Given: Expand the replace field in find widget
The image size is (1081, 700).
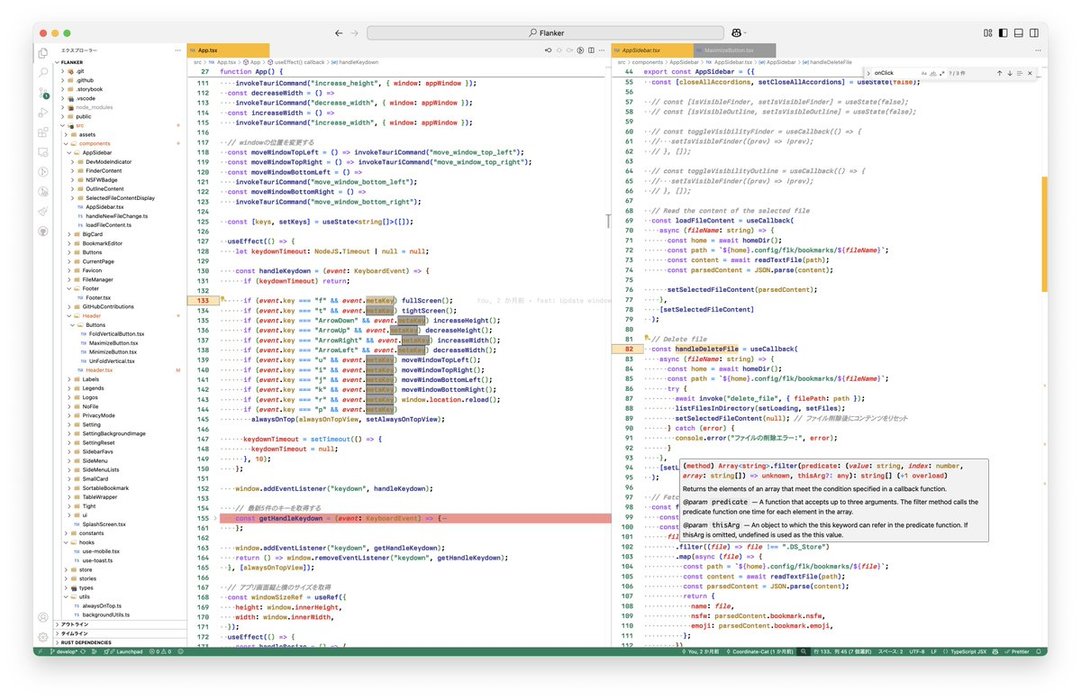Looking at the screenshot, I should [x=868, y=73].
